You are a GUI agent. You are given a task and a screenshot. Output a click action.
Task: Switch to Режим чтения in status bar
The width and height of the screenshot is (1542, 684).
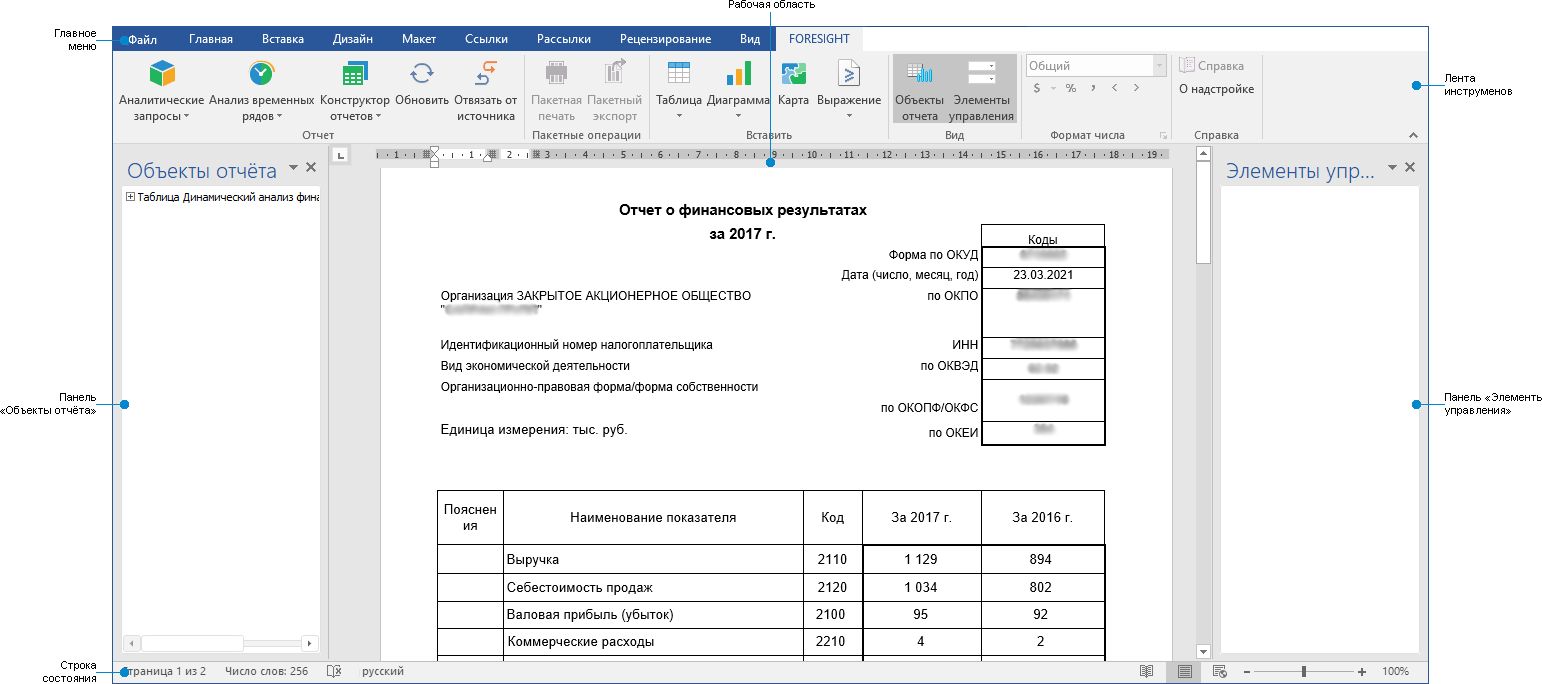pyautogui.click(x=1144, y=671)
